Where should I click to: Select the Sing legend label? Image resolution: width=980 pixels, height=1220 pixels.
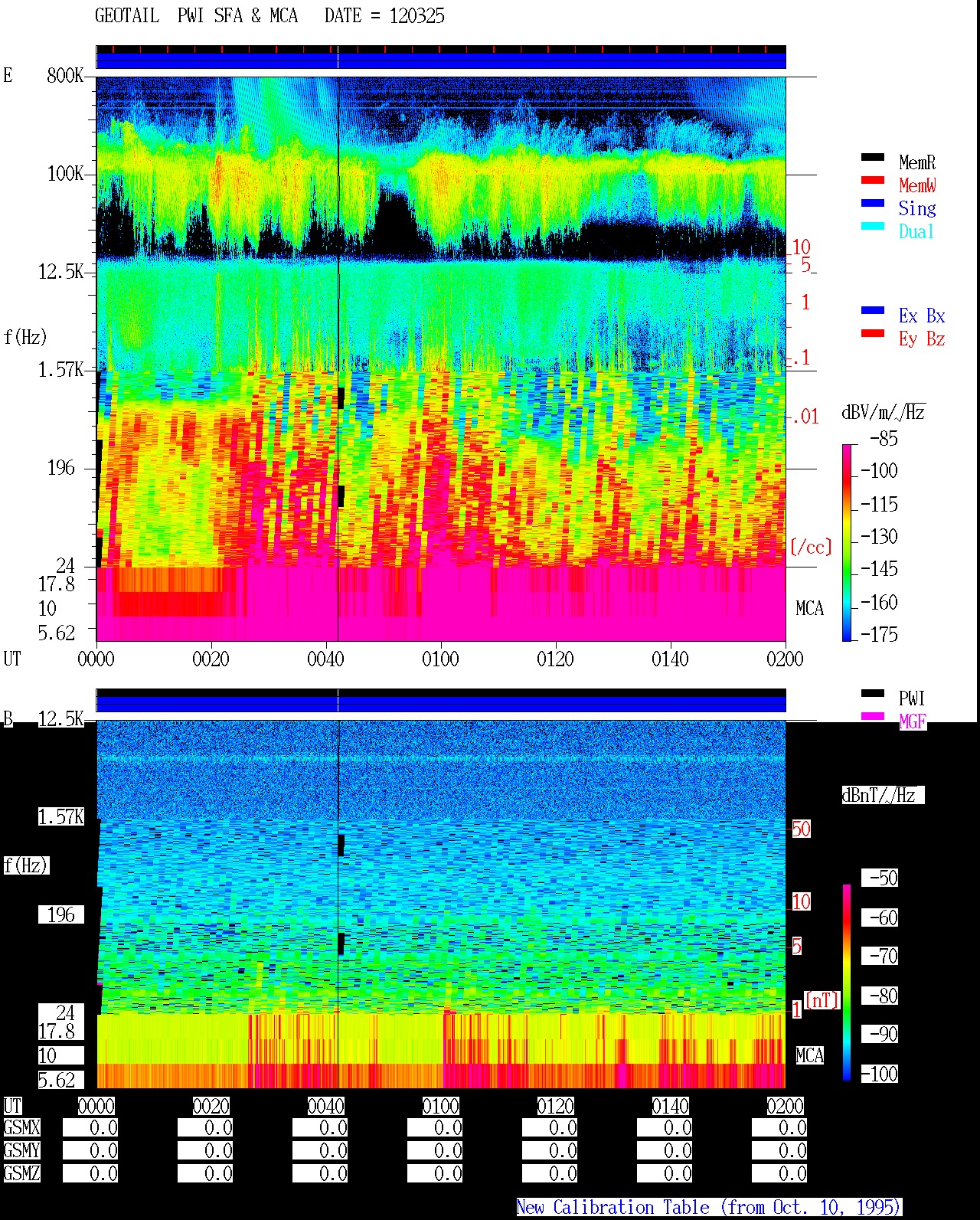[x=917, y=208]
